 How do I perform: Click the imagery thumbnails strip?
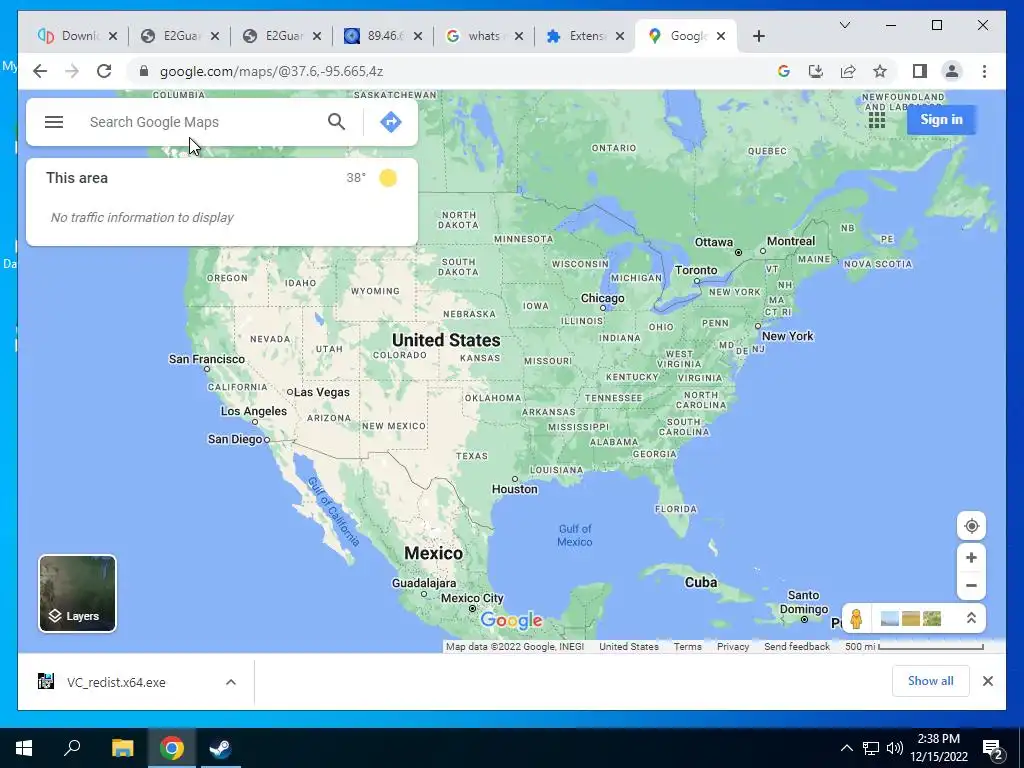pos(910,618)
